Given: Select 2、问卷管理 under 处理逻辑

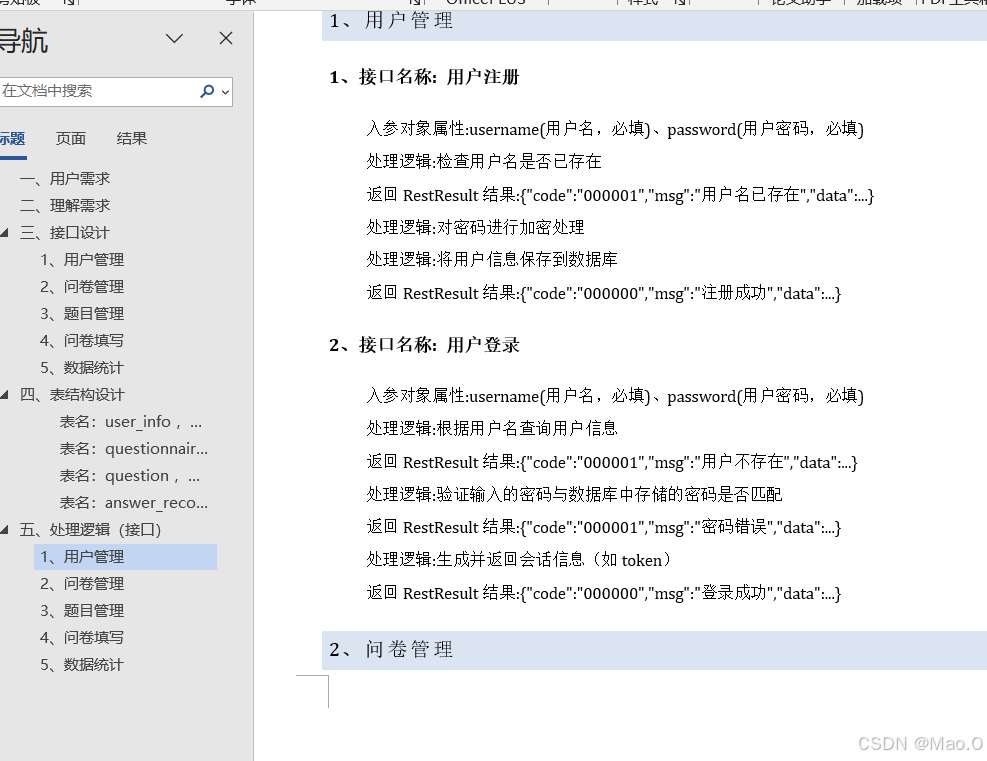Looking at the screenshot, I should pos(82,584).
